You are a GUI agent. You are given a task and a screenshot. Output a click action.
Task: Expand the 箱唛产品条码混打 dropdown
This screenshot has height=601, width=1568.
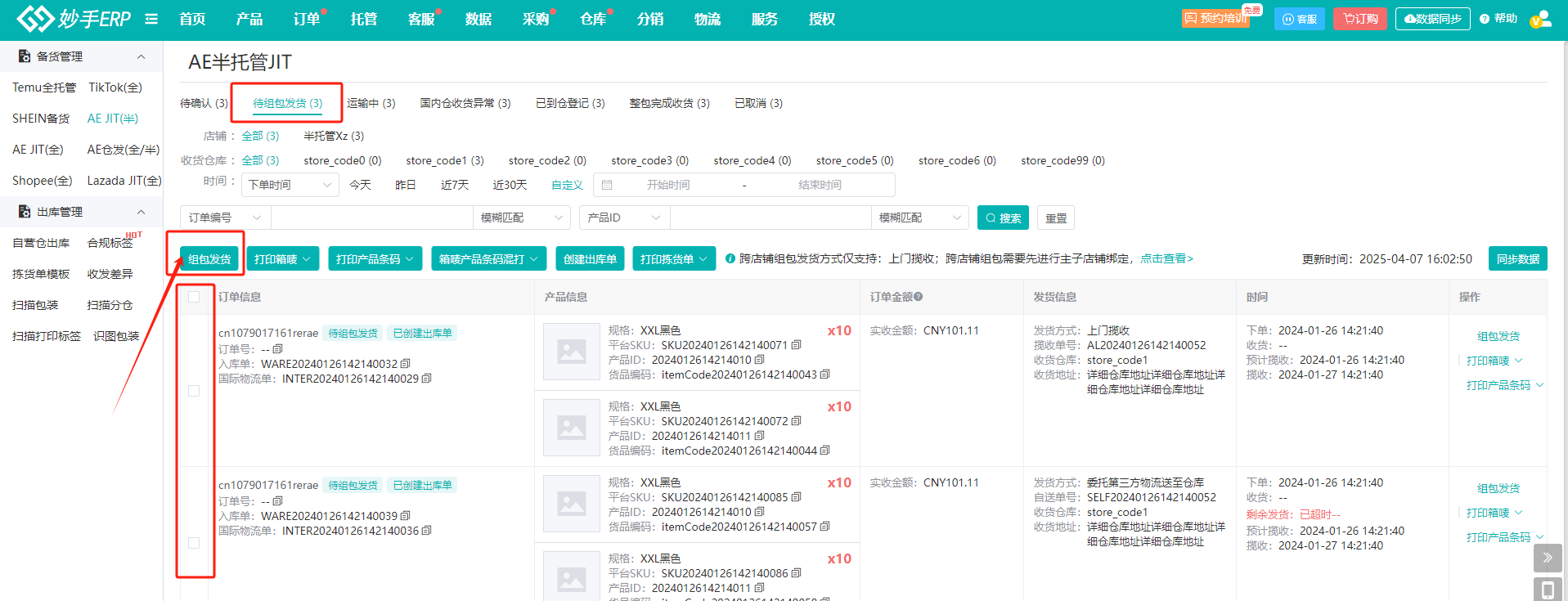click(x=489, y=259)
